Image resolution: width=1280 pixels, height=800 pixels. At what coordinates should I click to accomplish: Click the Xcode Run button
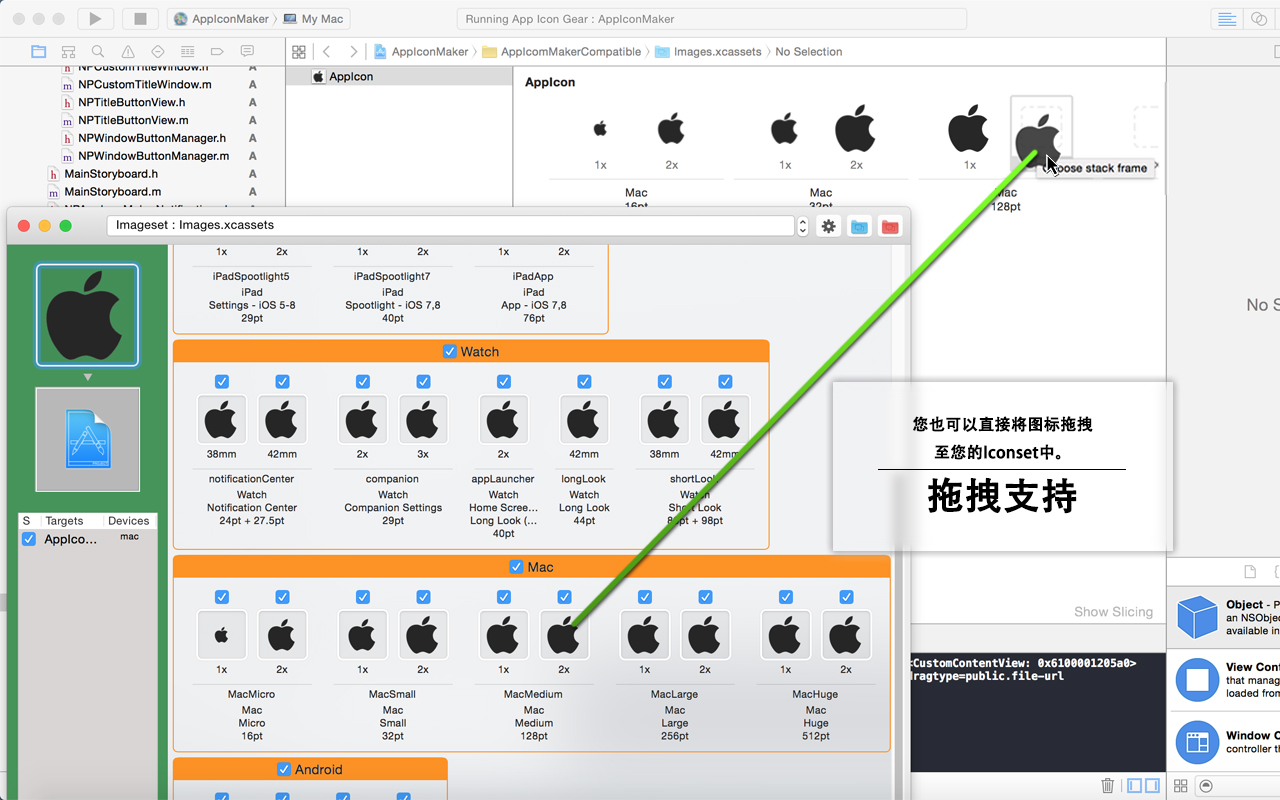[95, 18]
